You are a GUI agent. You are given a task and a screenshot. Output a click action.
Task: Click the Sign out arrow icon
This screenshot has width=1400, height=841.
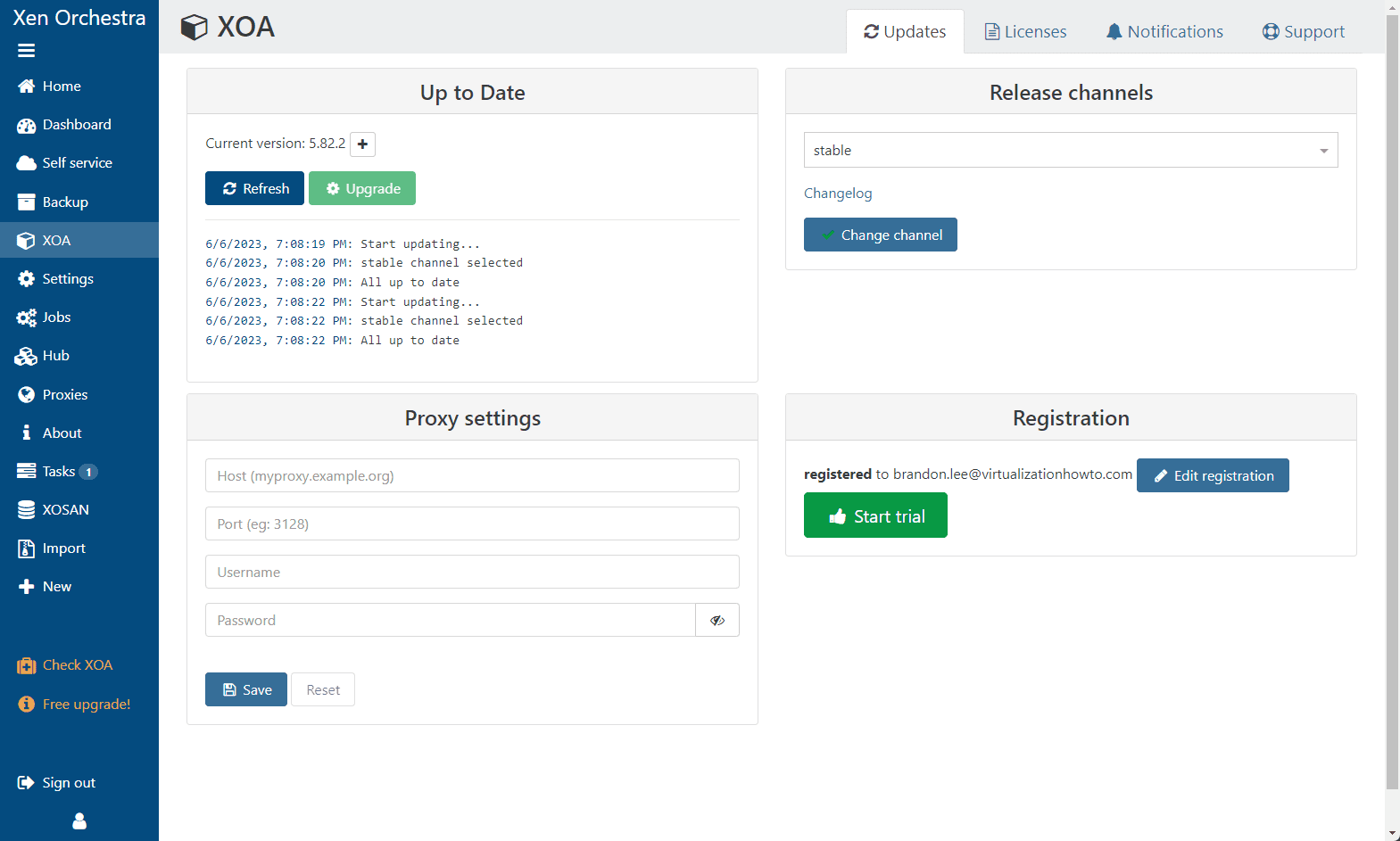(26, 783)
